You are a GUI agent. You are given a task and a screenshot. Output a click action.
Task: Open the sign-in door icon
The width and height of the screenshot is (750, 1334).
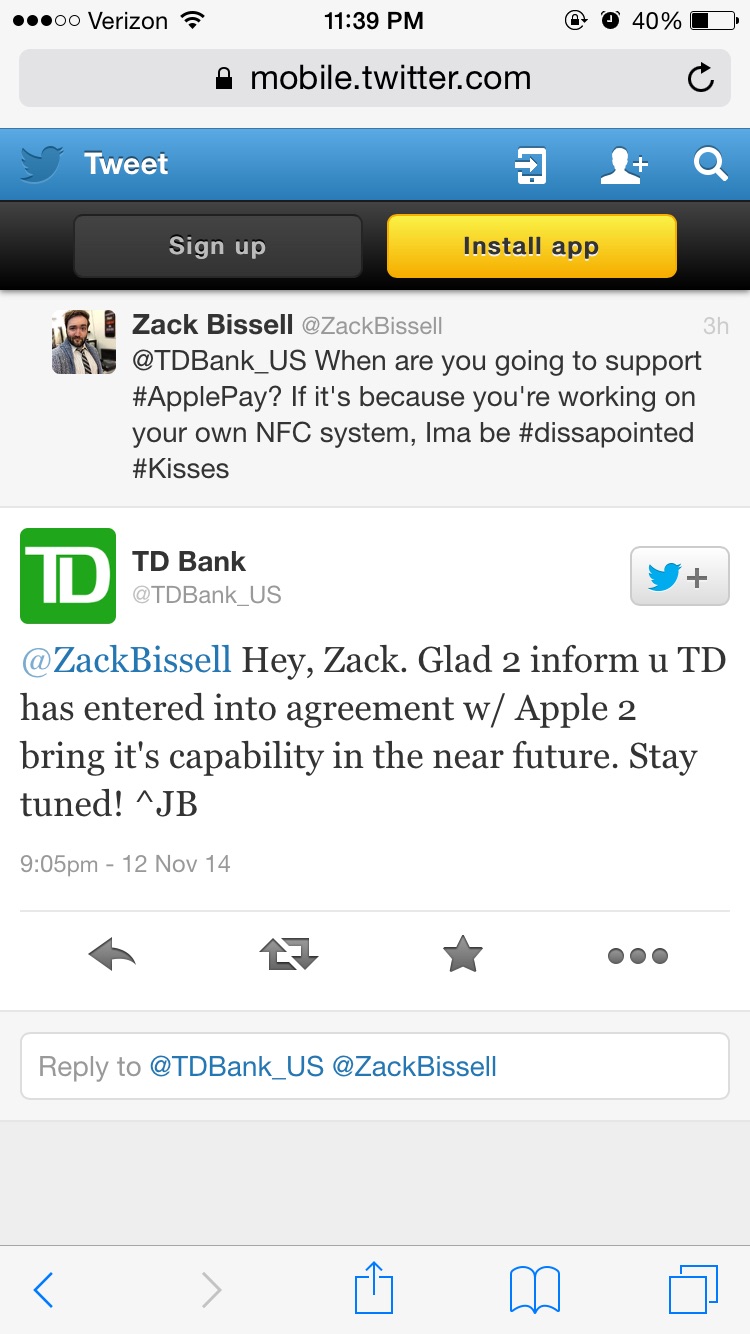tap(530, 165)
